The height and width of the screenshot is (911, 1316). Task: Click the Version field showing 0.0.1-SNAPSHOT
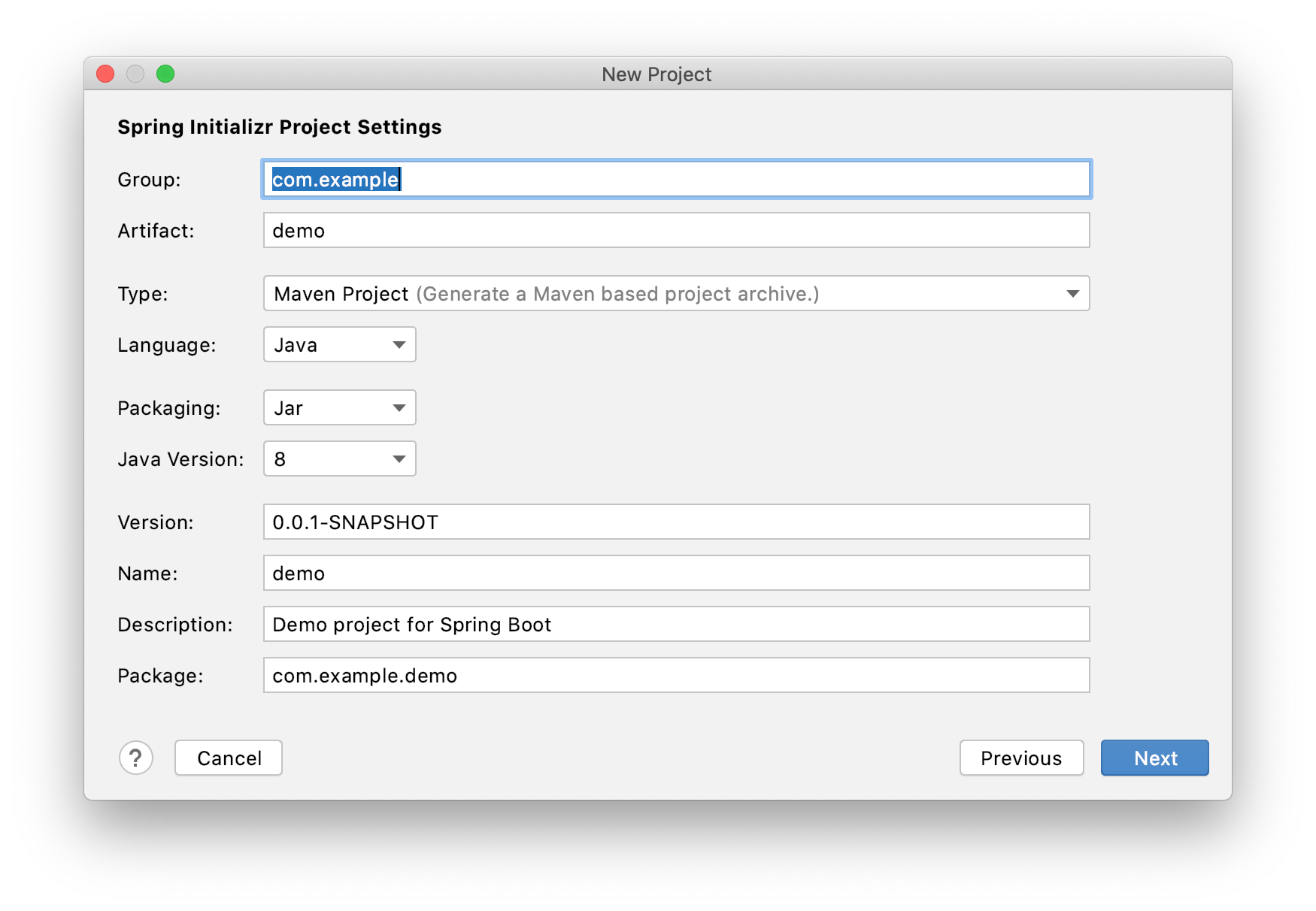(675, 522)
